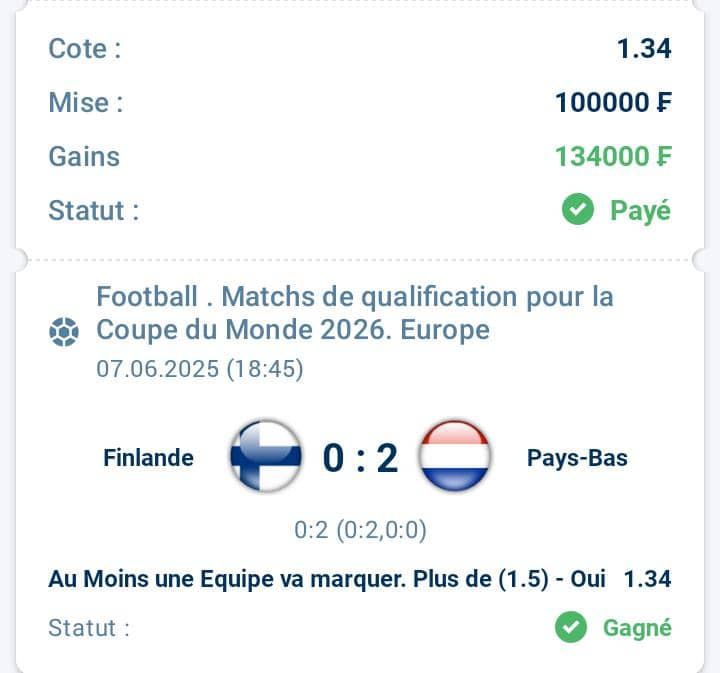
Task: Select the Pays-Bas team name
Action: (x=577, y=458)
